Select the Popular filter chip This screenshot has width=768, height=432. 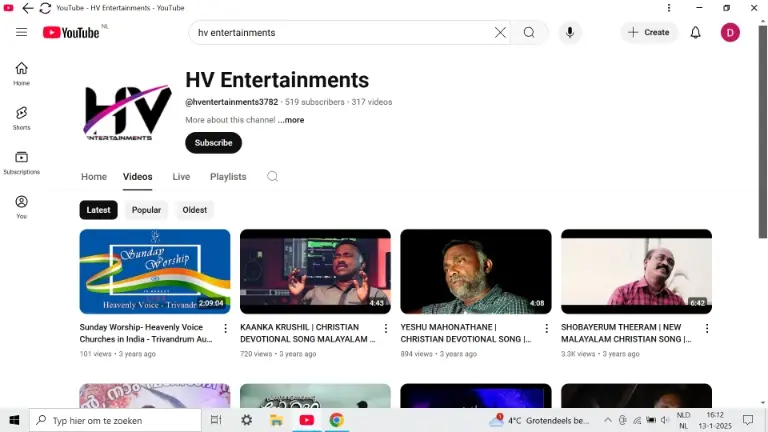click(146, 210)
